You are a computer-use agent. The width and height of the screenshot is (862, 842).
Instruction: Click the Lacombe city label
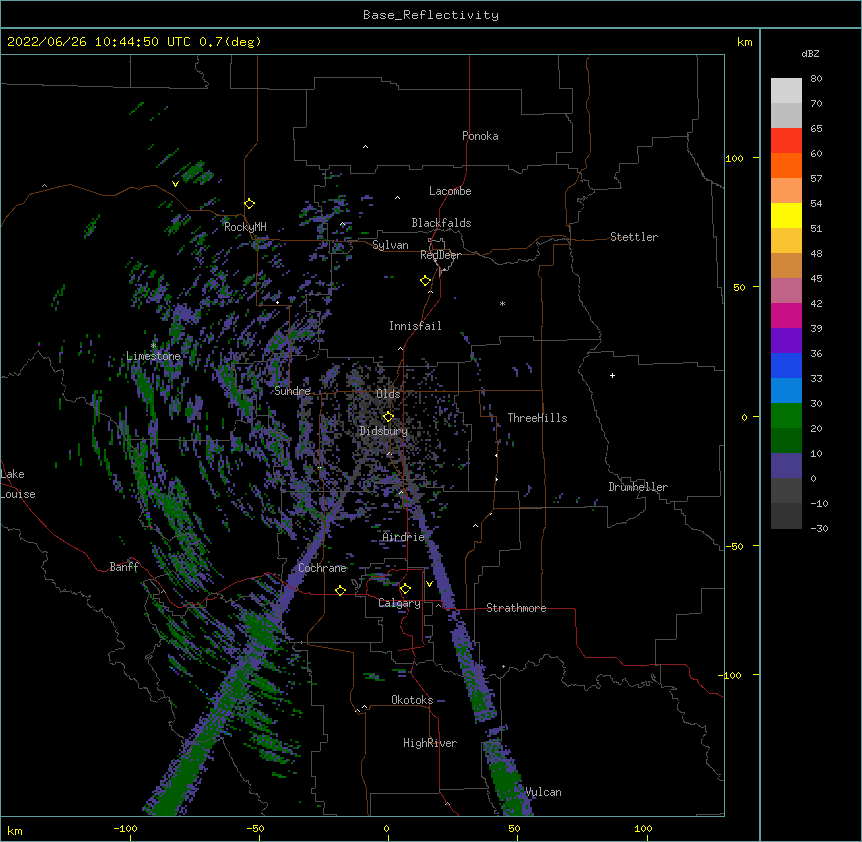[x=450, y=191]
